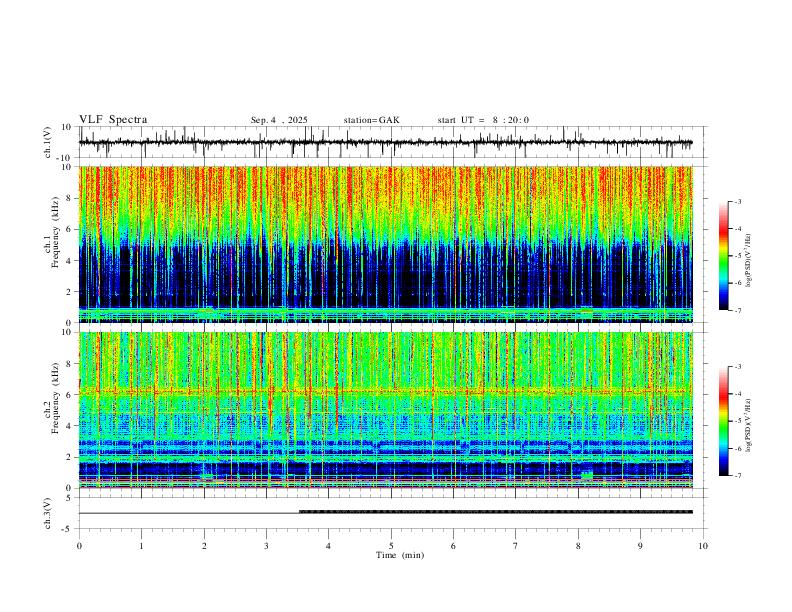Click the ch.1 voltage waveform trace panel
Screen dimensions: 792x612
(x=393, y=142)
